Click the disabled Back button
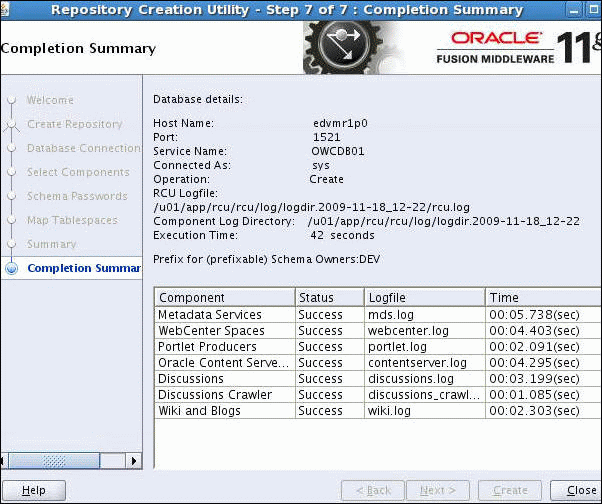This screenshot has width=602, height=504. 373,490
